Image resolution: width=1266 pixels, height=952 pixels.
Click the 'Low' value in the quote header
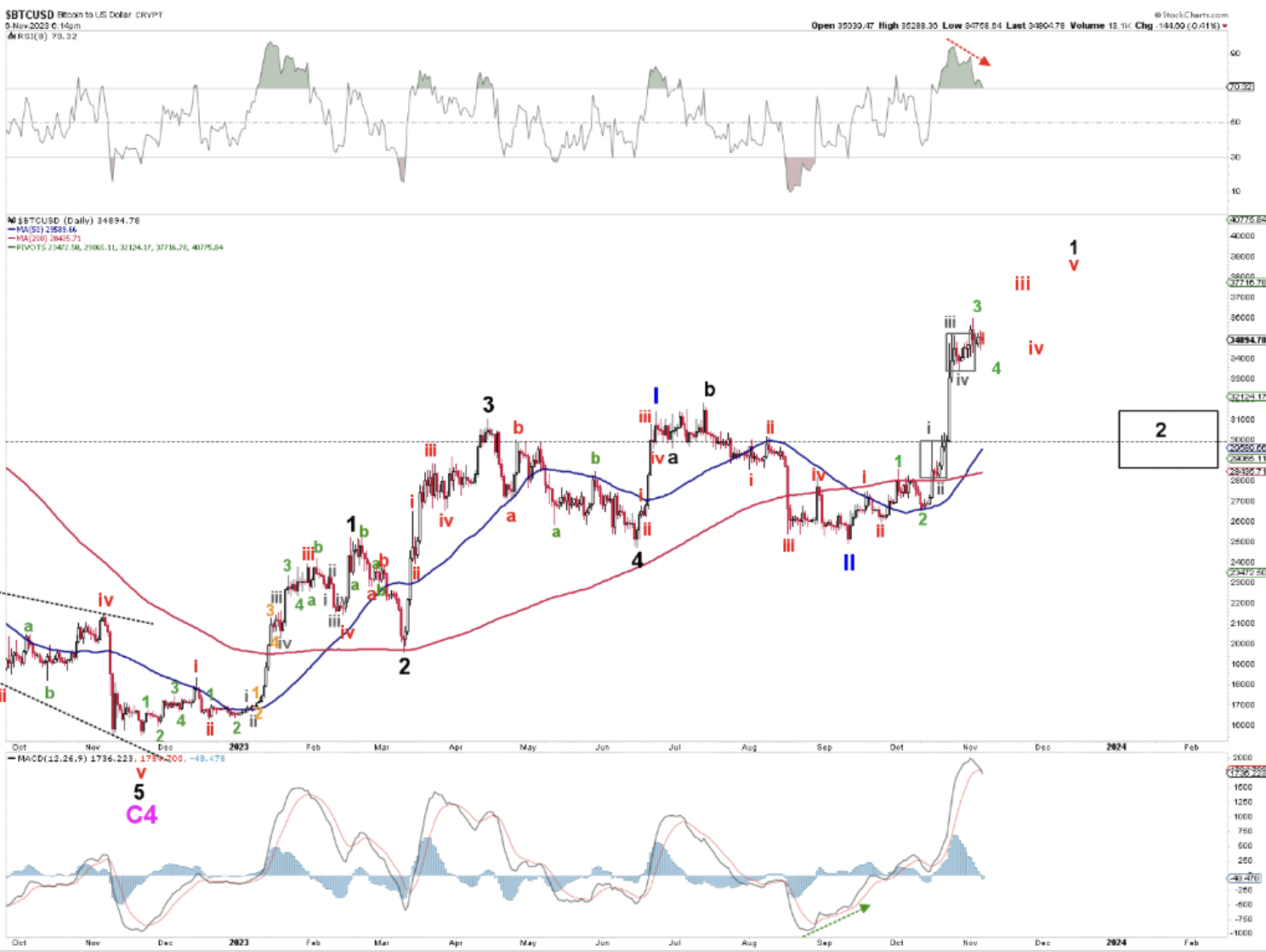984,25
